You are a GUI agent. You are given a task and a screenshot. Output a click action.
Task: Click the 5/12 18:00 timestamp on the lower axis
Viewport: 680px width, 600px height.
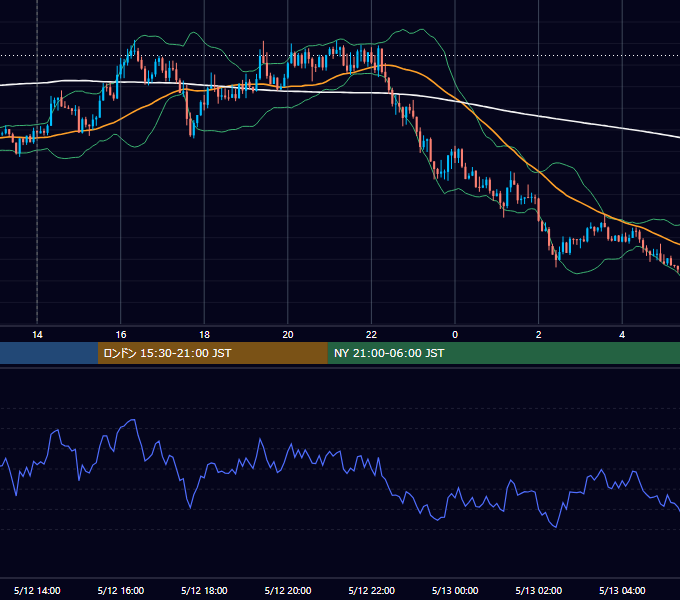[204, 590]
